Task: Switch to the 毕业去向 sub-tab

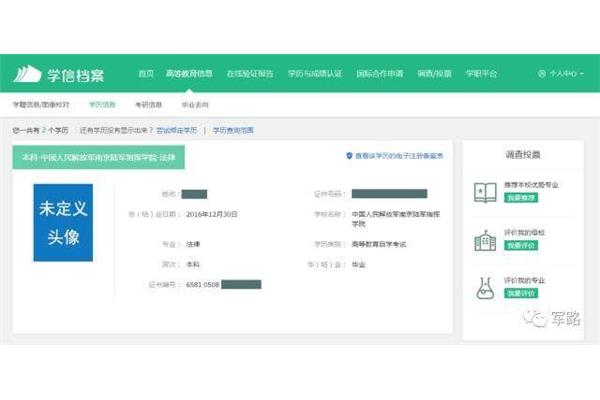Action: click(195, 104)
